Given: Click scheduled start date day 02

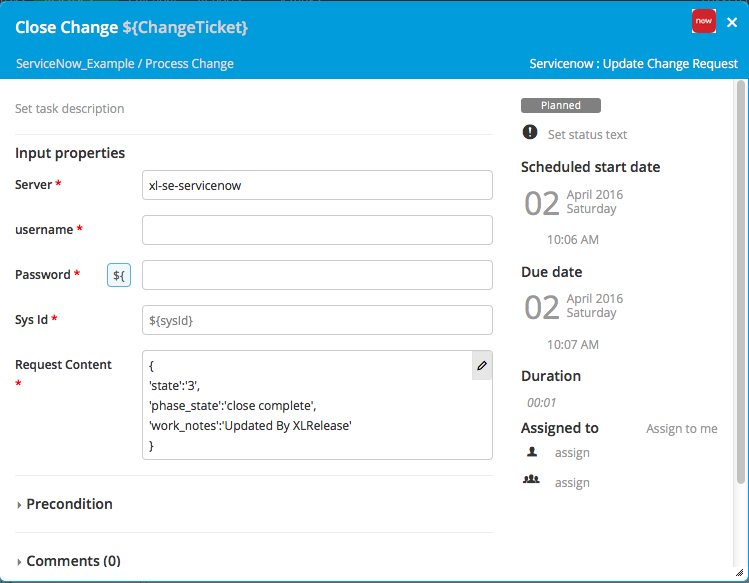Looking at the screenshot, I should point(542,204).
